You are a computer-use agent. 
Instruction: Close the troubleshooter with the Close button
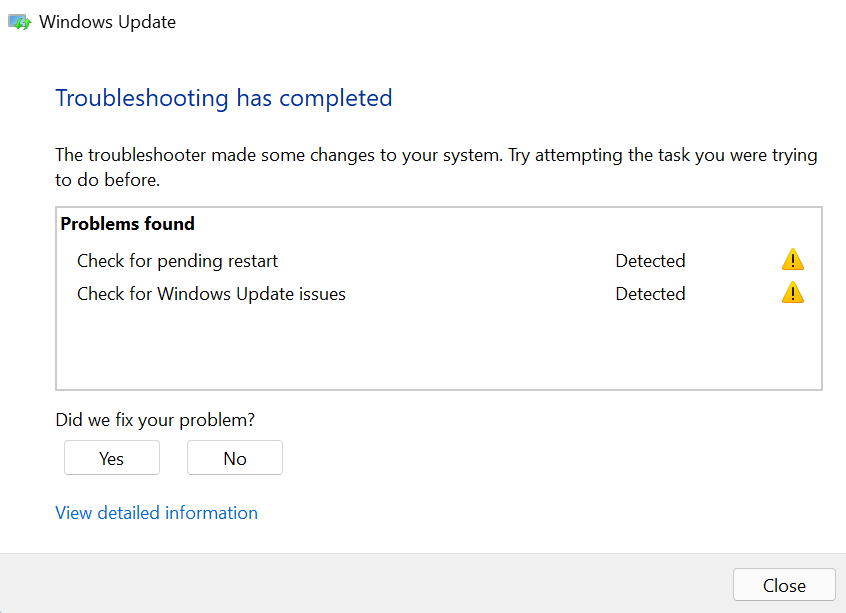pos(784,586)
